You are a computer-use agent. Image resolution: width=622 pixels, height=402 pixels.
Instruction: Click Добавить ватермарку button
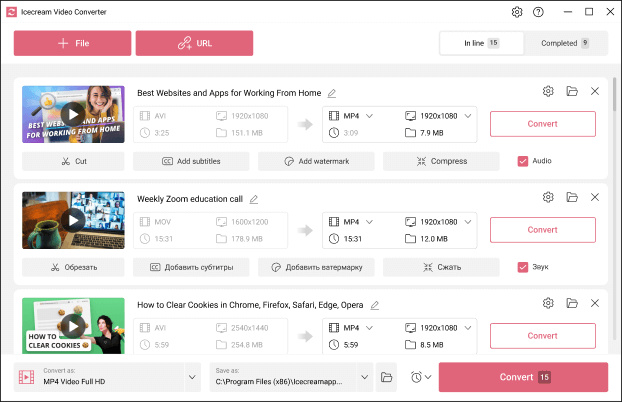click(x=316, y=267)
